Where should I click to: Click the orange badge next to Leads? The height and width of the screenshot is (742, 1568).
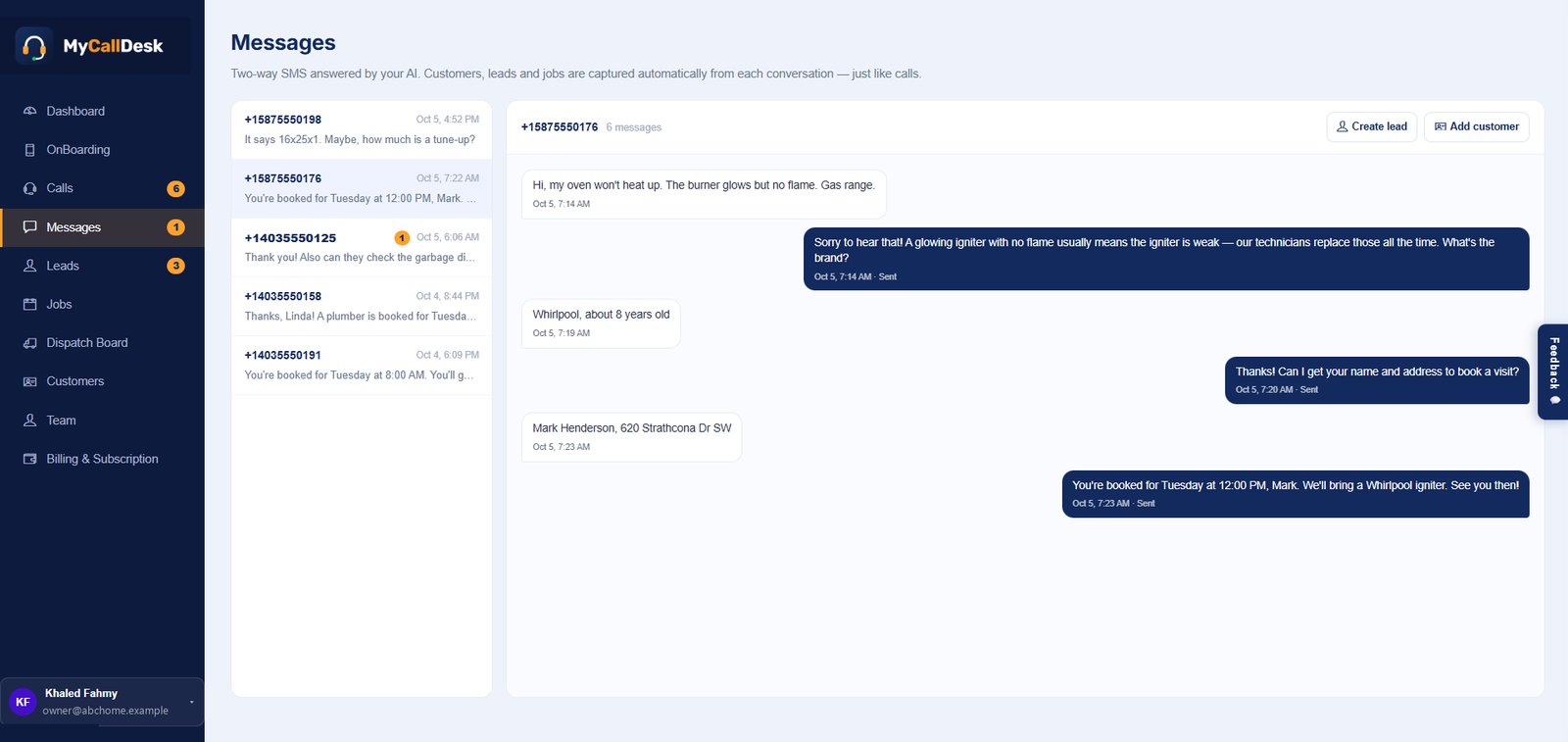tap(175, 266)
